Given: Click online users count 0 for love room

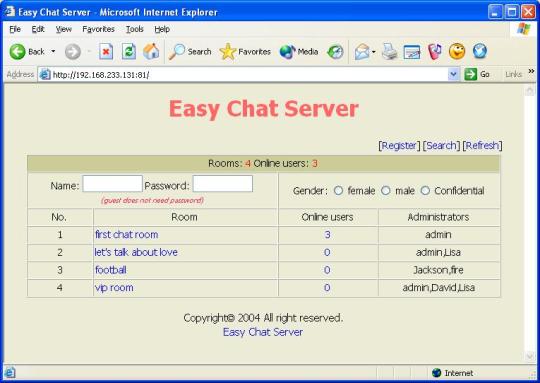Looking at the screenshot, I should coord(327,252).
